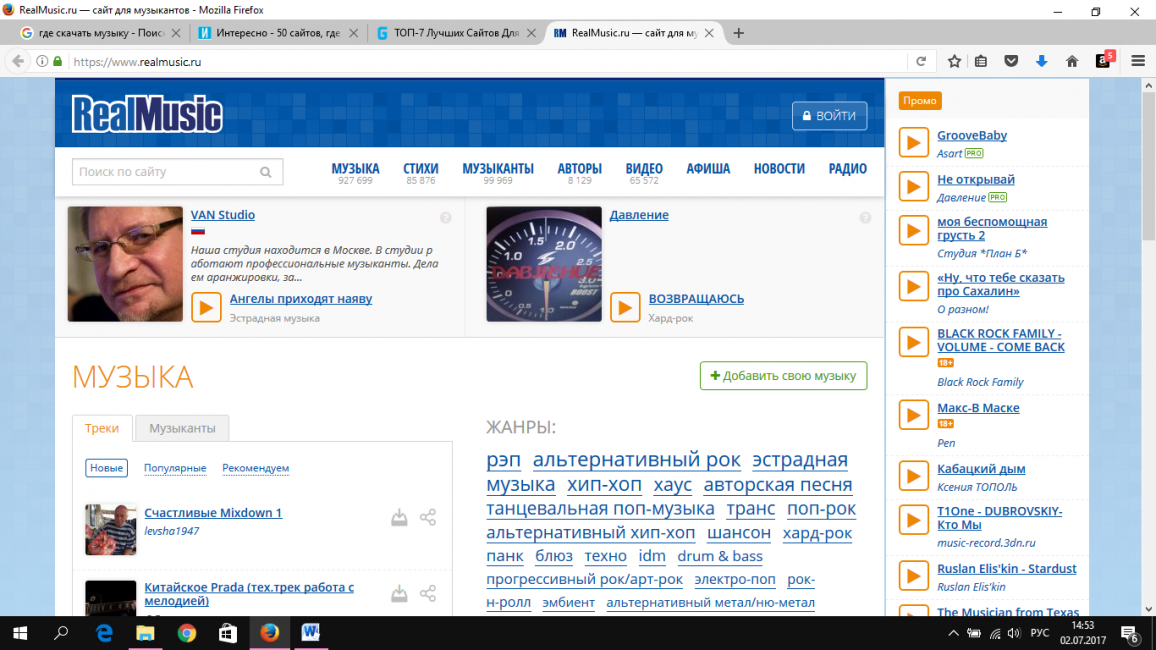
Task: Play the GrooveBaby promo track
Action: pyautogui.click(x=913, y=143)
